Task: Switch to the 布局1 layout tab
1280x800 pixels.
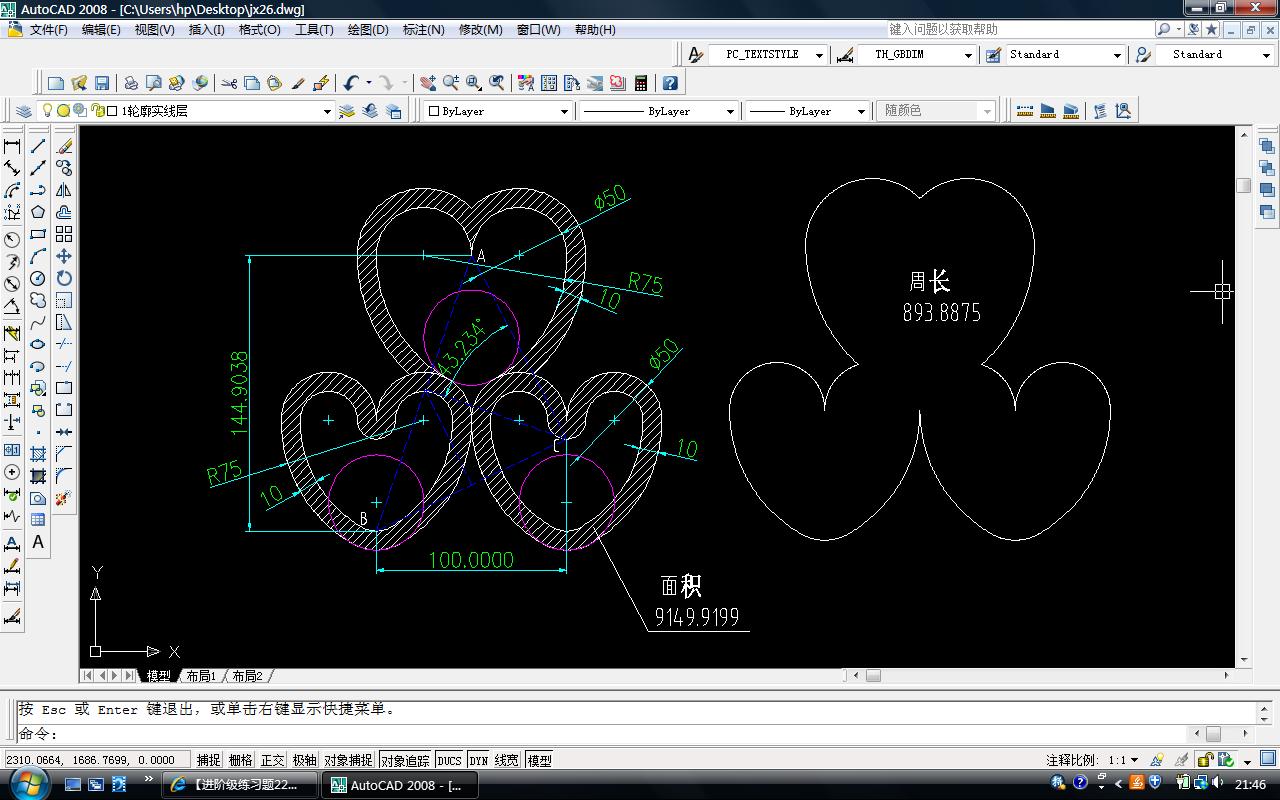Action: coord(201,676)
